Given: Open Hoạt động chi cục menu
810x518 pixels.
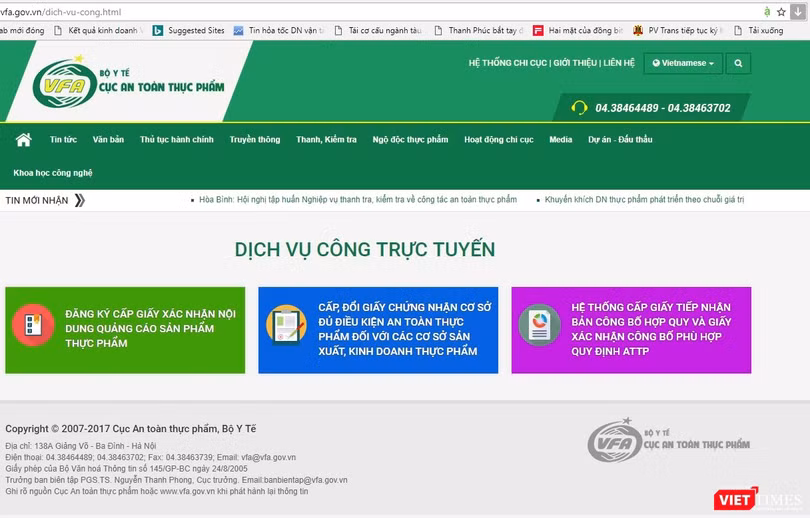Looking at the screenshot, I should [499, 139].
